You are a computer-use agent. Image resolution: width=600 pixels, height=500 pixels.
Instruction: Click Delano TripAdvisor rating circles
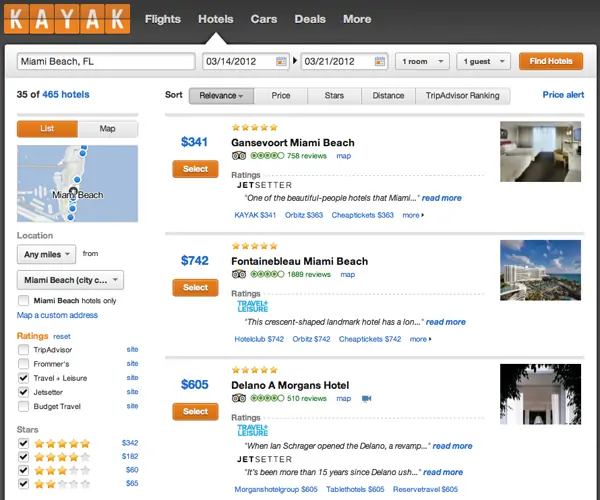[x=267, y=398]
